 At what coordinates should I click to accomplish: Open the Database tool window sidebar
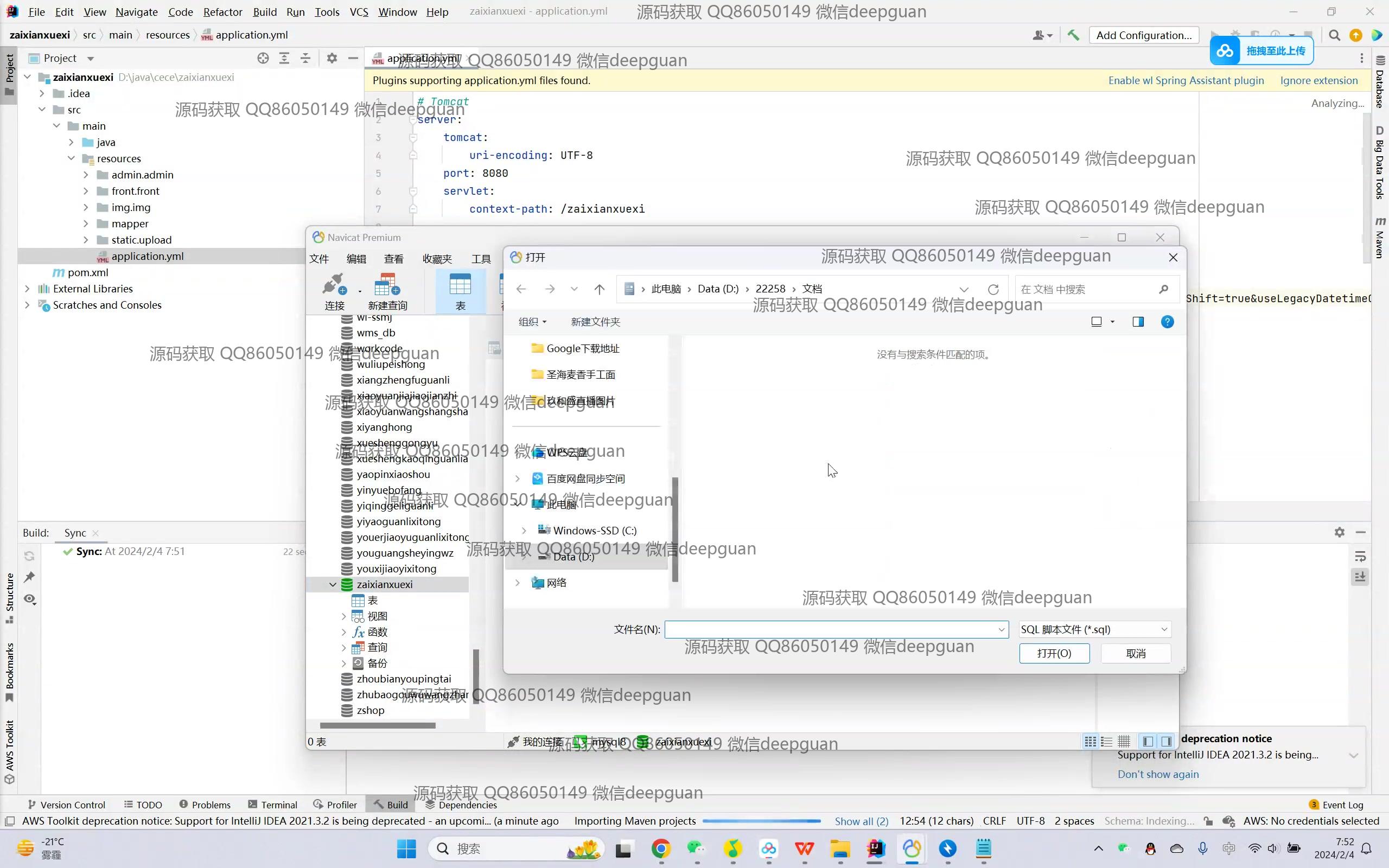click(x=1380, y=82)
